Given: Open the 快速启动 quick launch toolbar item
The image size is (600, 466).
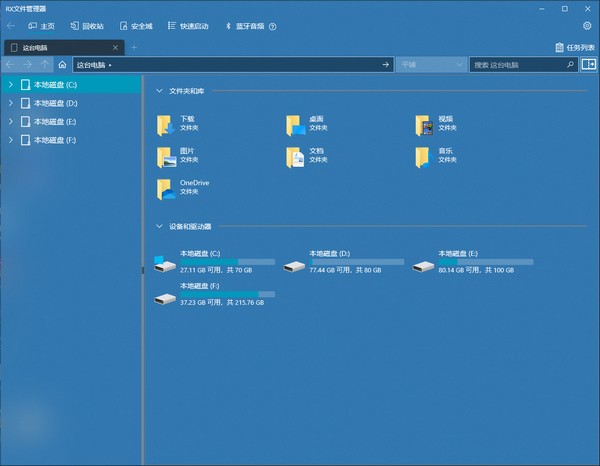Looking at the screenshot, I should point(188,26).
